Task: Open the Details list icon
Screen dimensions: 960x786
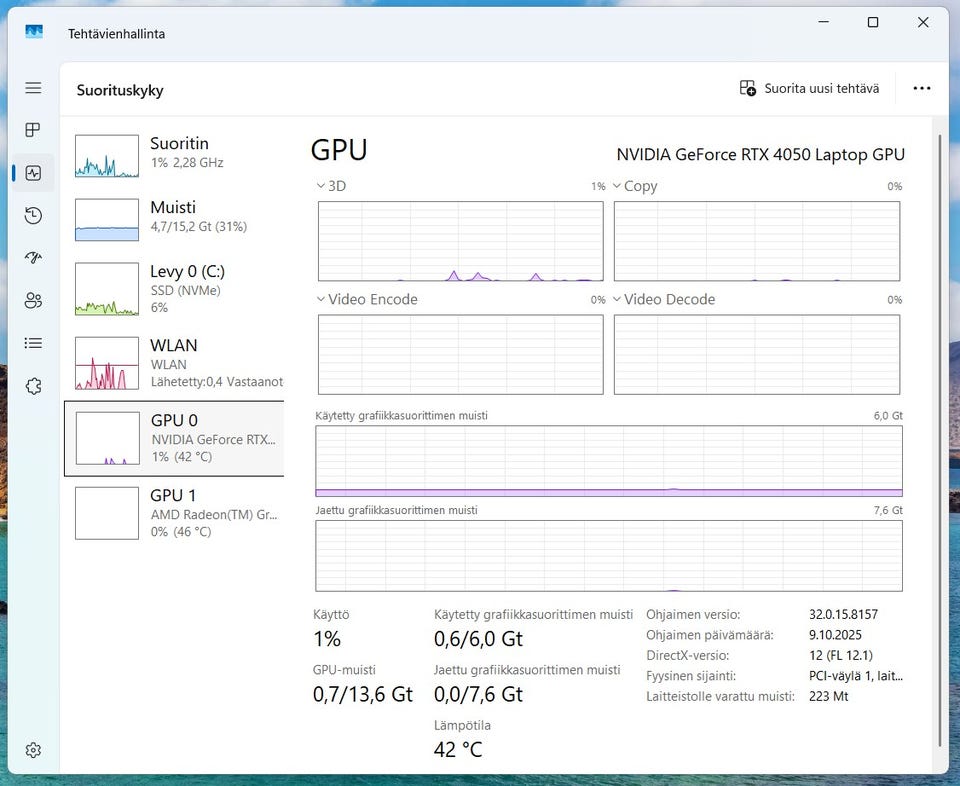Action: (33, 343)
